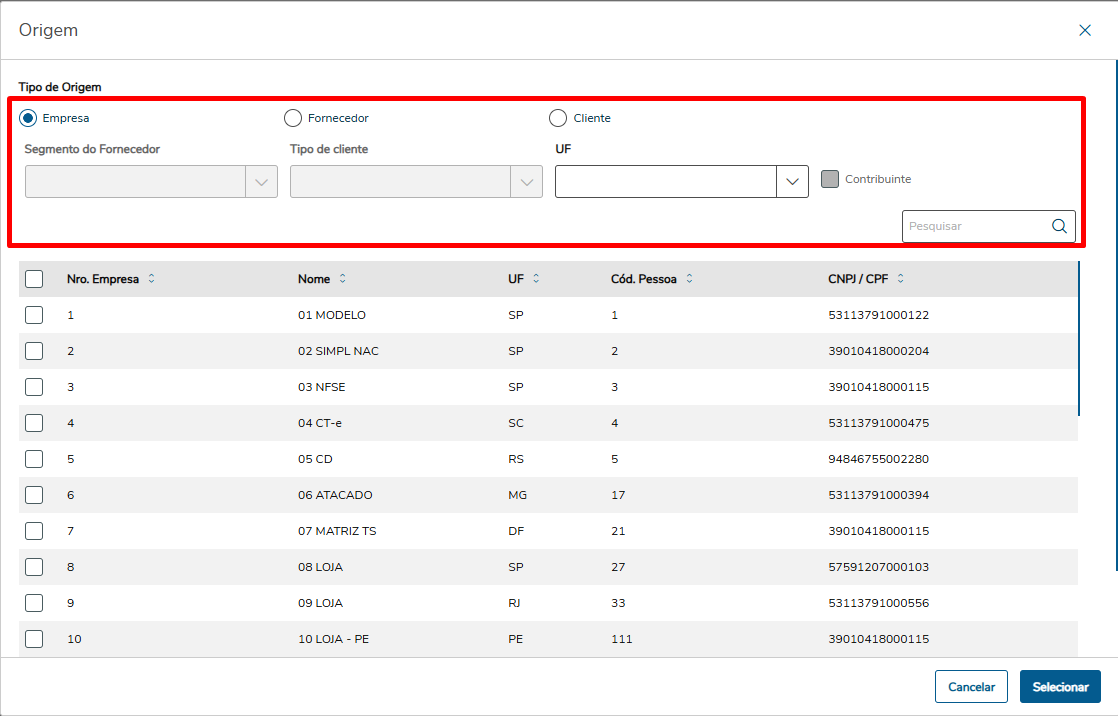This screenshot has width=1118, height=716.
Task: Click the Nome column header text
Action: [314, 279]
